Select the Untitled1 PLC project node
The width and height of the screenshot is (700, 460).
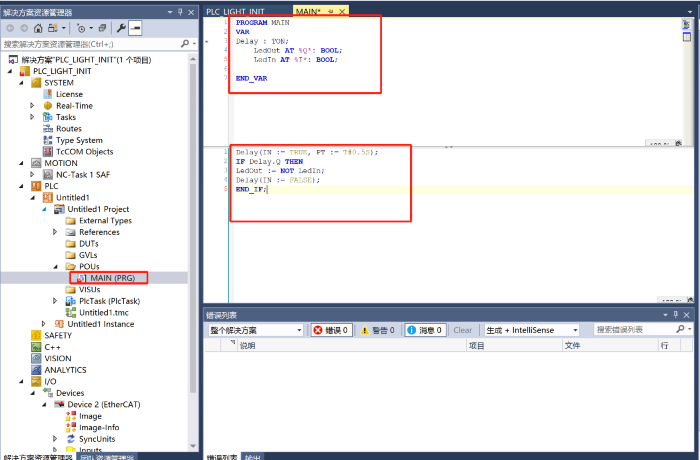click(x=72, y=197)
